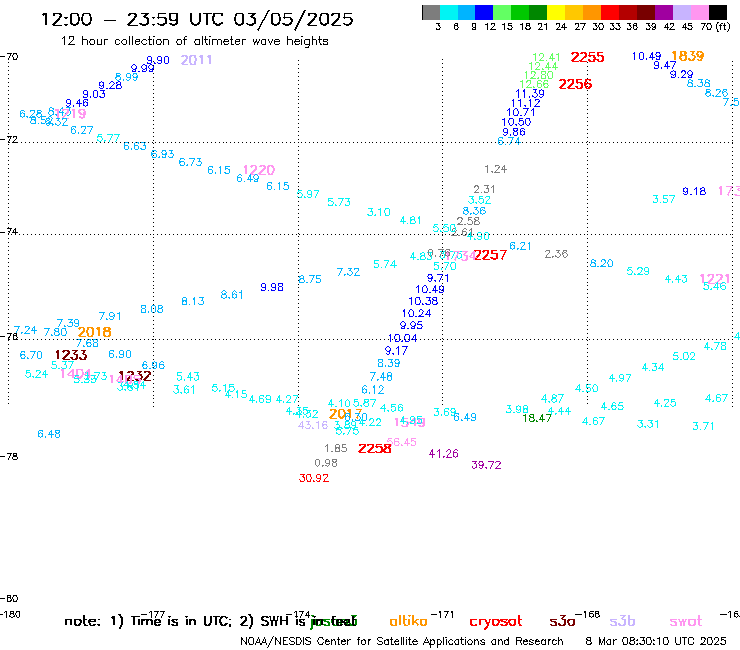This screenshot has width=740, height=650.
Task: Click the cyan wave height value 5.74
Action: pos(385,264)
